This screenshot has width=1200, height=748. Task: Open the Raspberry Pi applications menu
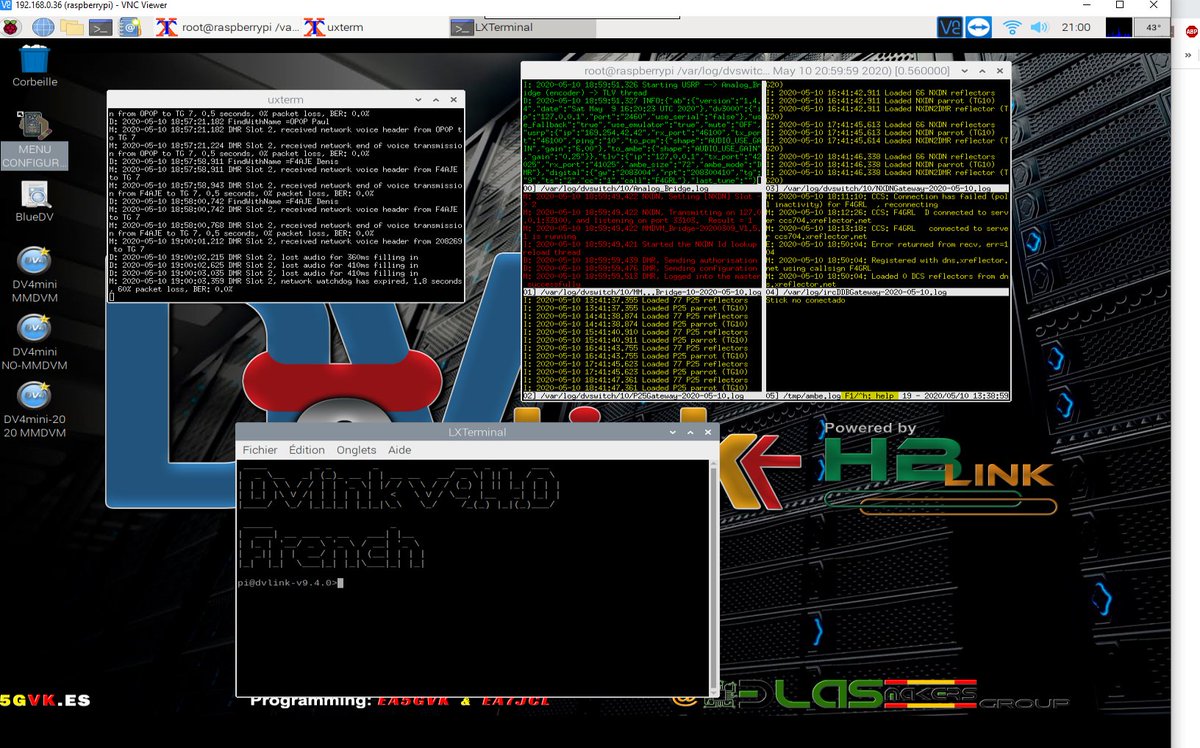pos(13,27)
